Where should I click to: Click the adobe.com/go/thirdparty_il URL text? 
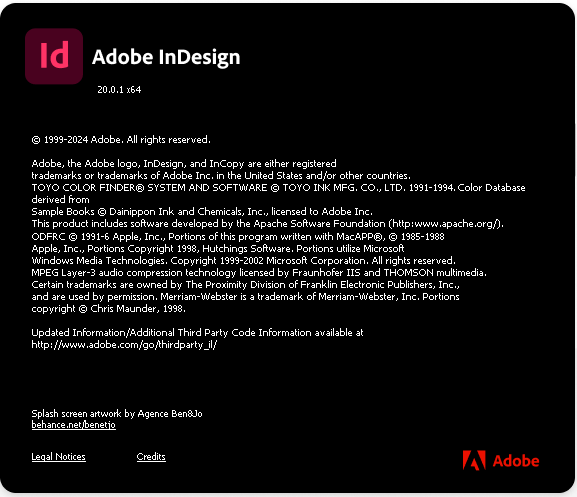124,345
